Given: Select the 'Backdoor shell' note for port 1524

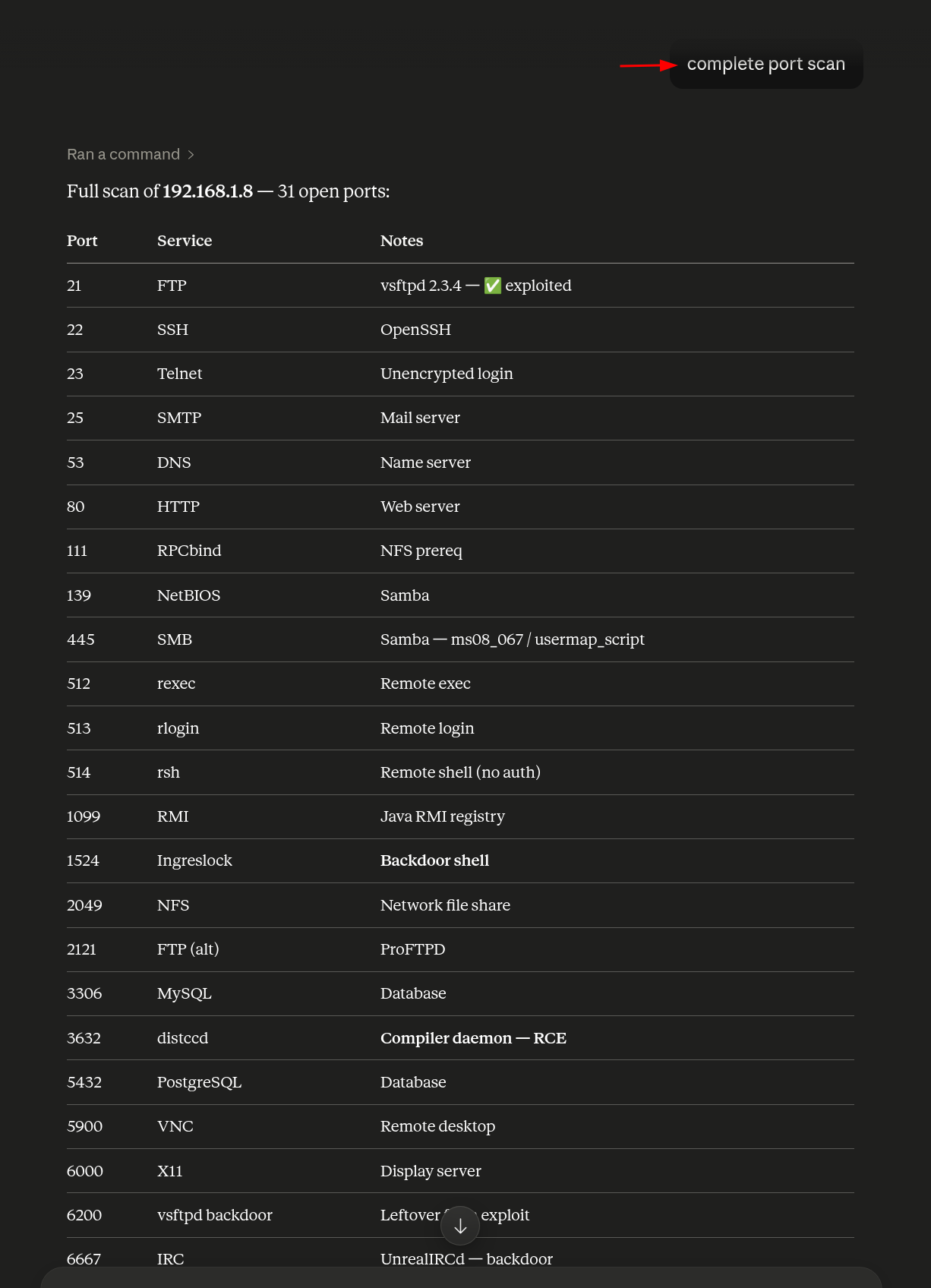Looking at the screenshot, I should [434, 860].
